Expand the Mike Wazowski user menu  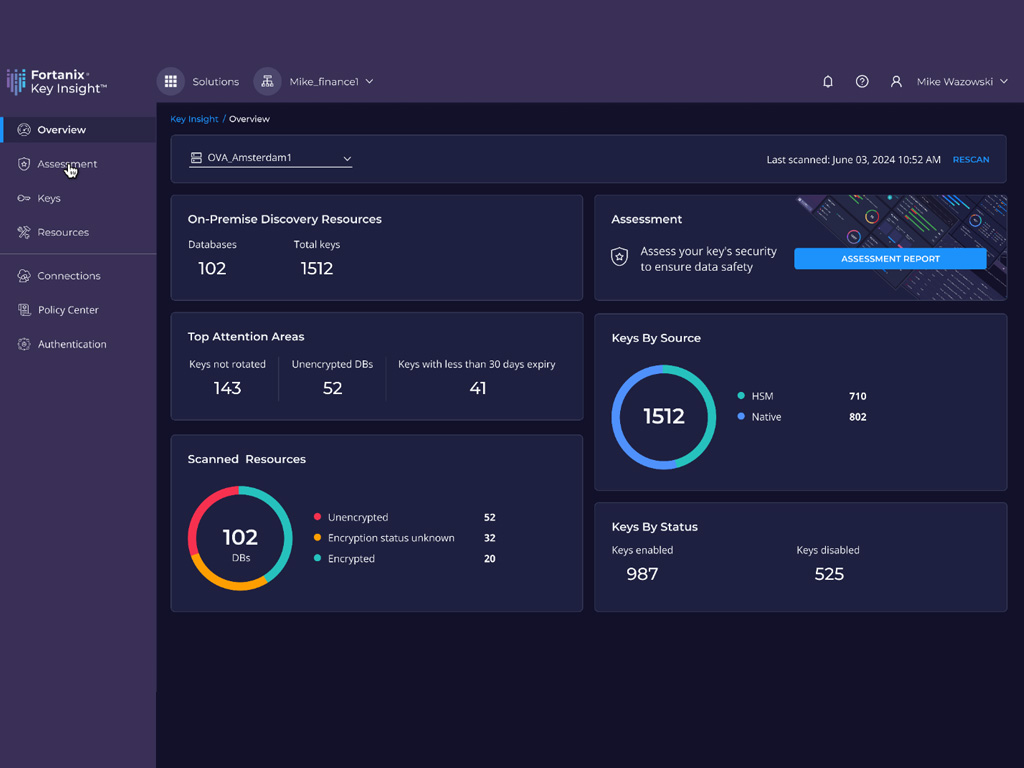pyautogui.click(x=1004, y=82)
